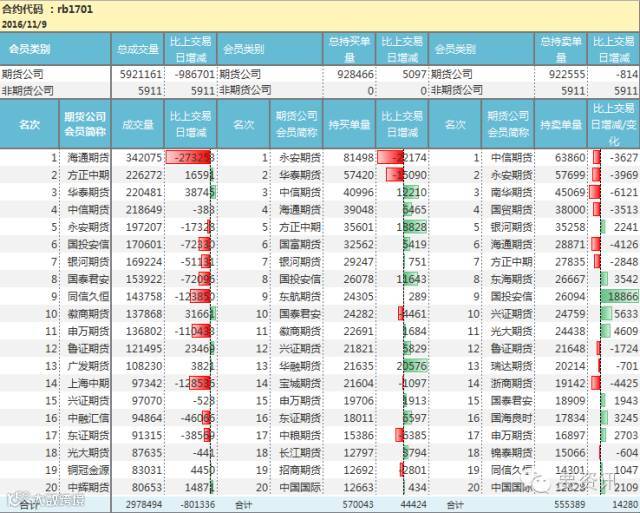Select the -814 change value
640x513 pixels.
[625, 74]
